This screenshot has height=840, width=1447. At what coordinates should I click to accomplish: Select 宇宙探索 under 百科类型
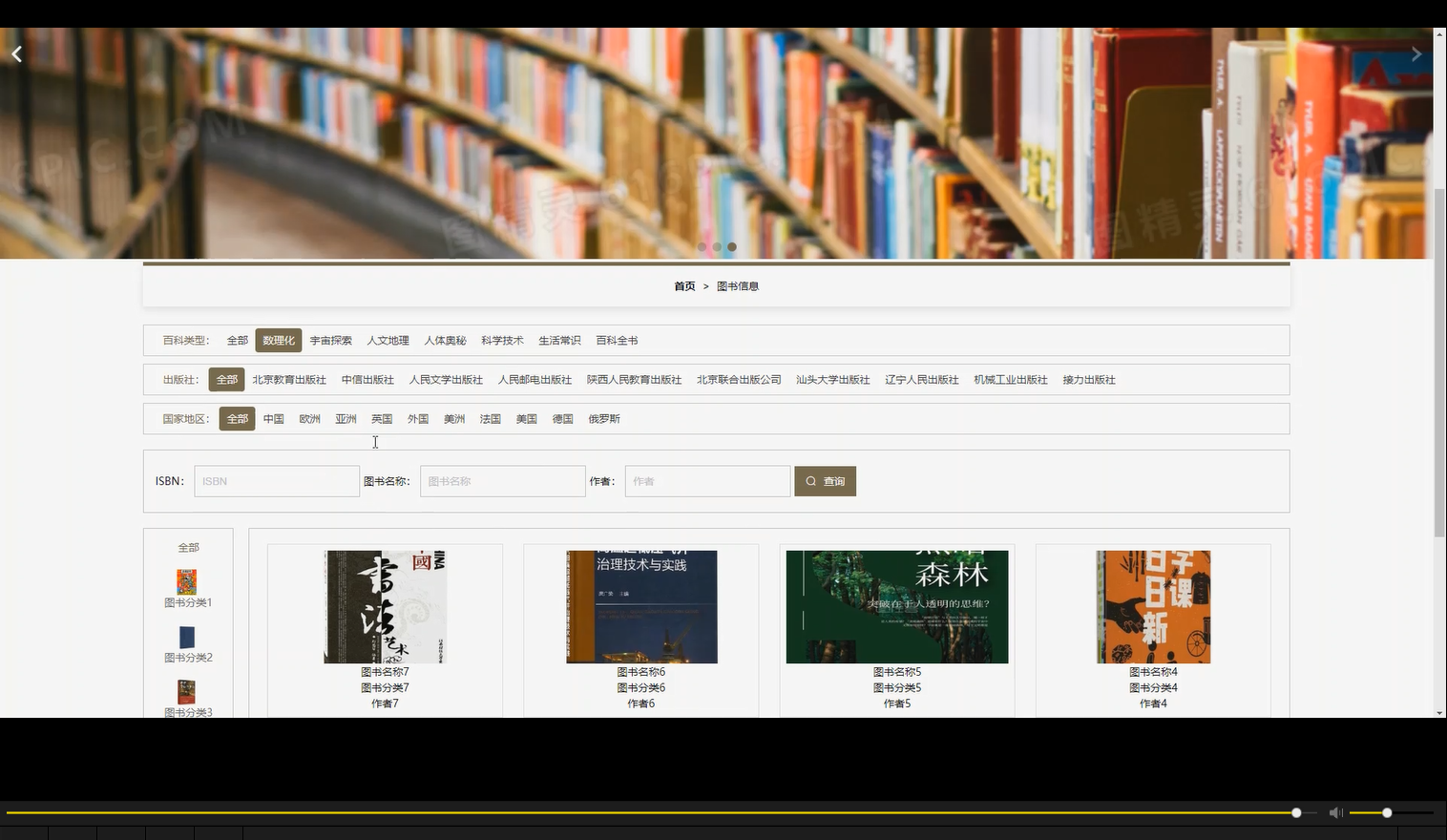[x=330, y=340]
